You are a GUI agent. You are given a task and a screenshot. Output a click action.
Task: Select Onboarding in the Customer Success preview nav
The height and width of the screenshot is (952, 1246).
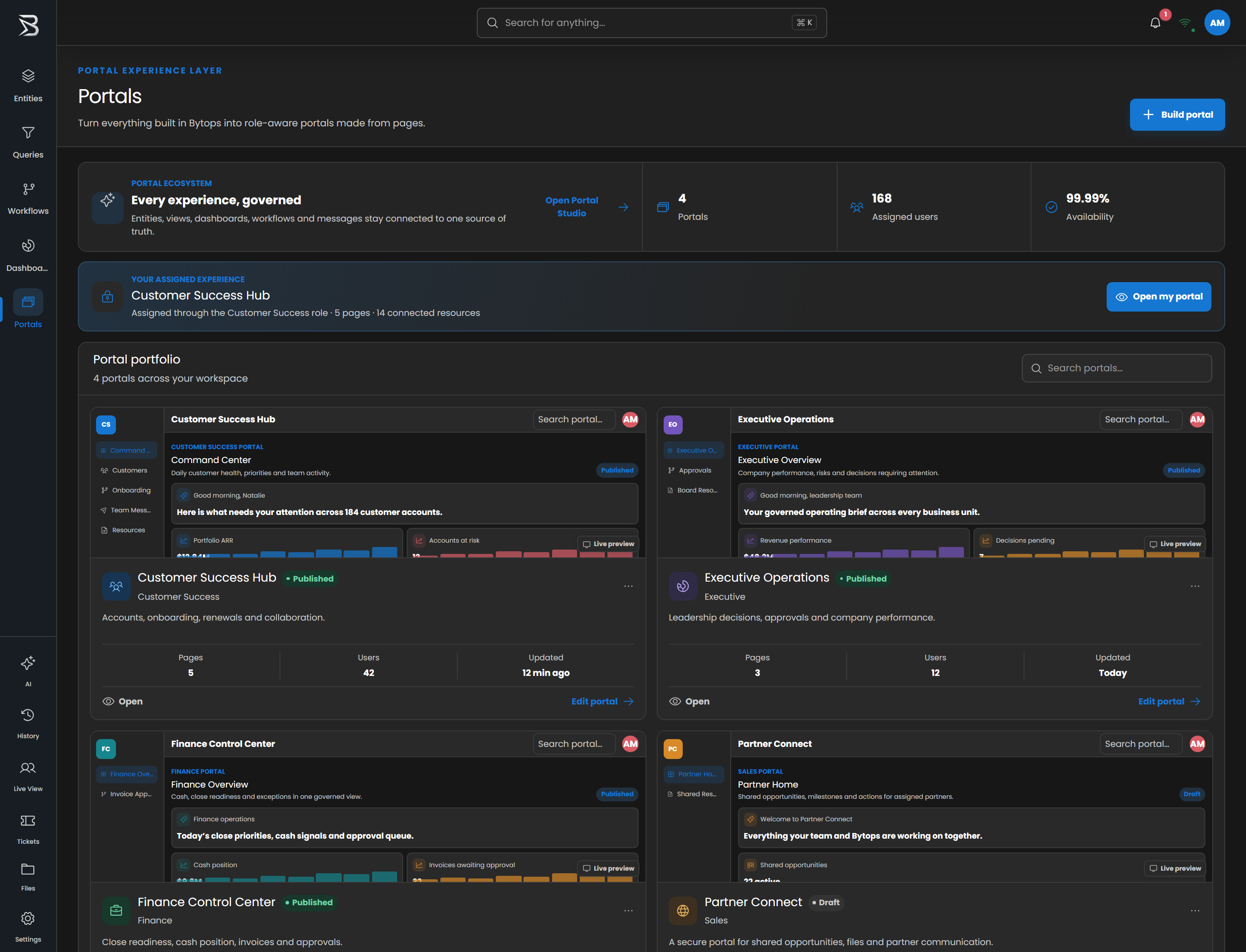tap(126, 490)
